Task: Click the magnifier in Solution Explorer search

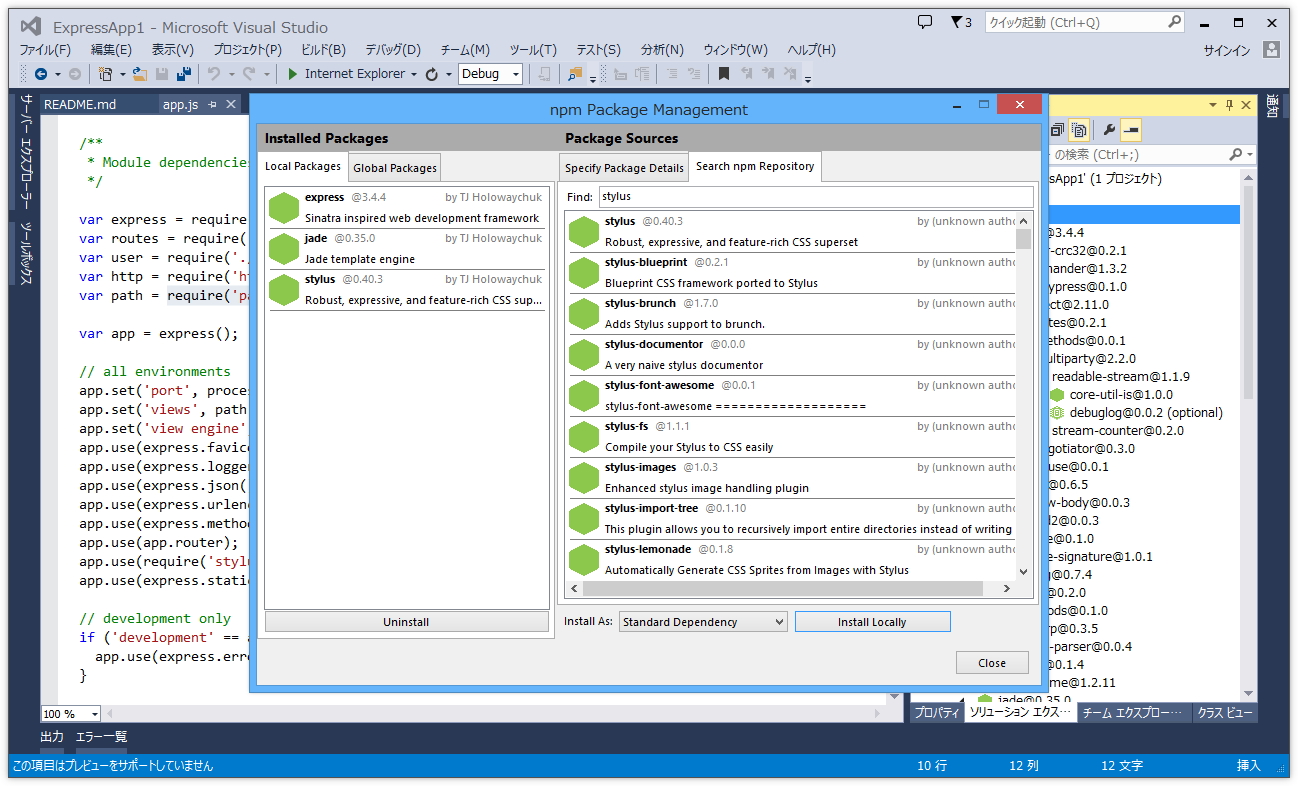Action: (1235, 154)
